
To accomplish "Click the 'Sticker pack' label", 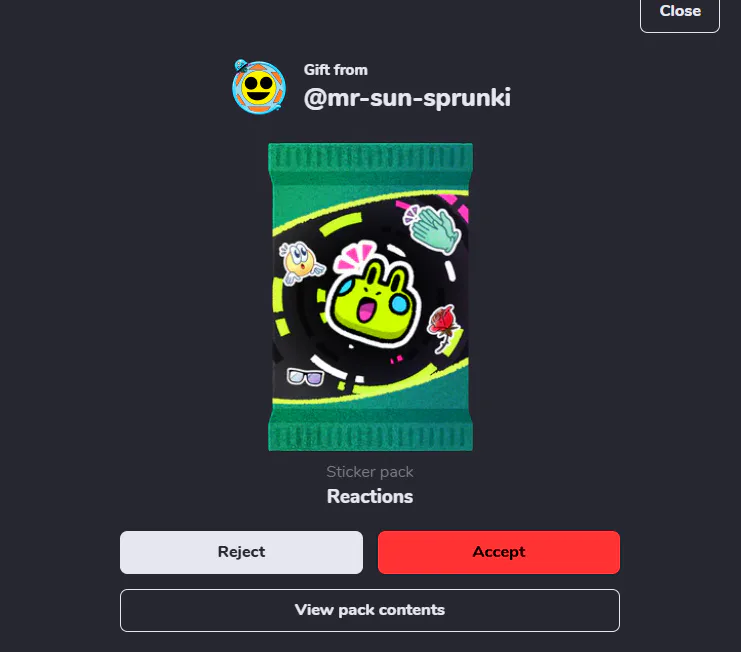I will [370, 472].
